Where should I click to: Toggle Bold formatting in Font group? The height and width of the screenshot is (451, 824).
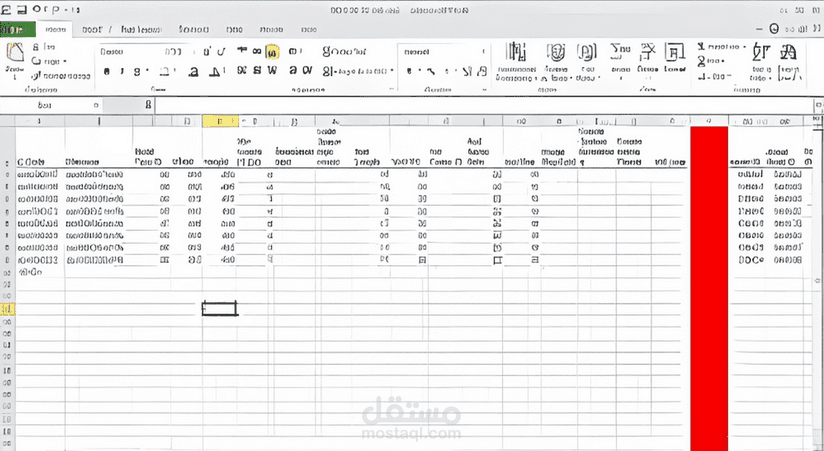coord(107,71)
